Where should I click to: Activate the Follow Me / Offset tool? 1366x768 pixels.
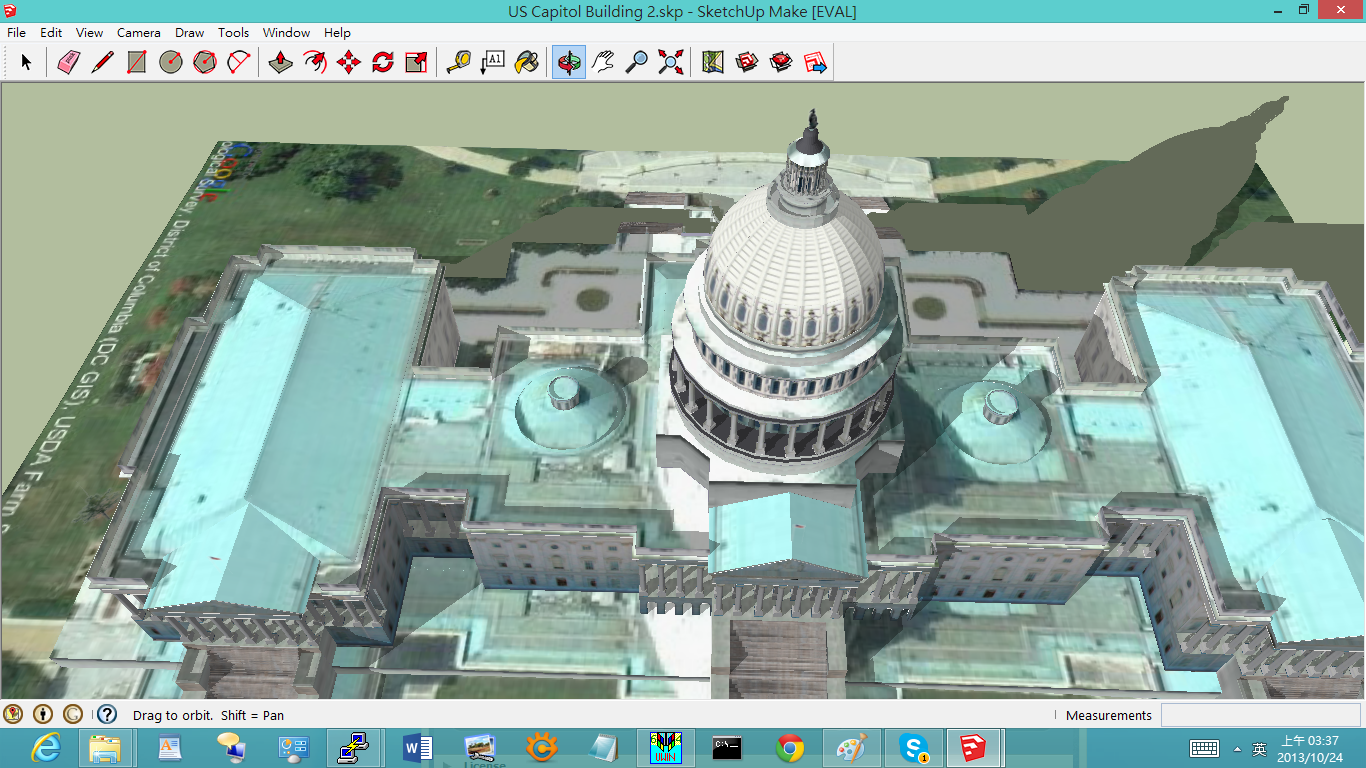pos(315,62)
